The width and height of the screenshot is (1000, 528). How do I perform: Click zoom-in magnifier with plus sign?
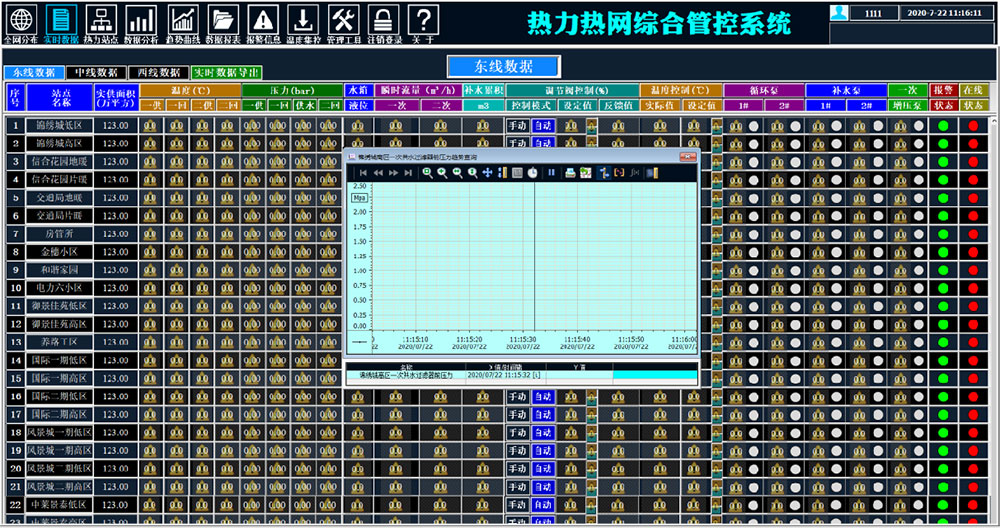point(442,173)
